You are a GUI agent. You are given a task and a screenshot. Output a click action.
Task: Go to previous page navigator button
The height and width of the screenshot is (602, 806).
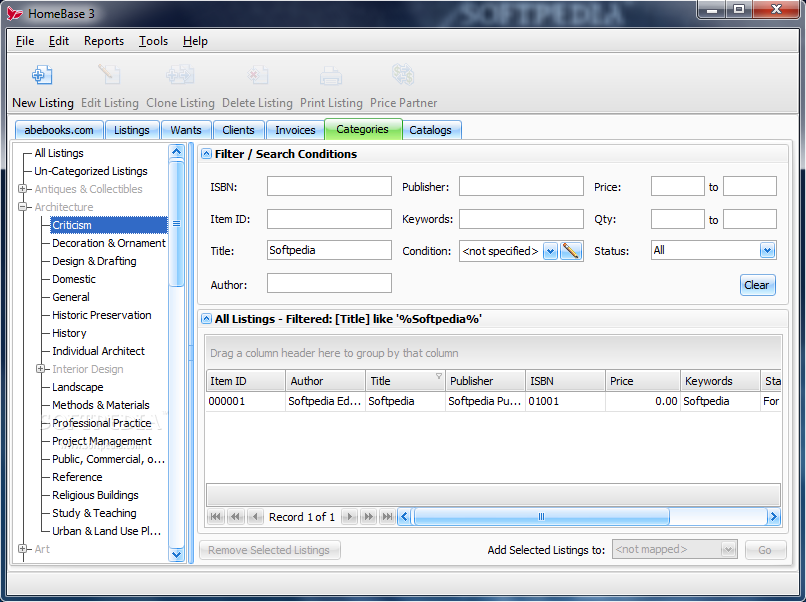[x=235, y=517]
